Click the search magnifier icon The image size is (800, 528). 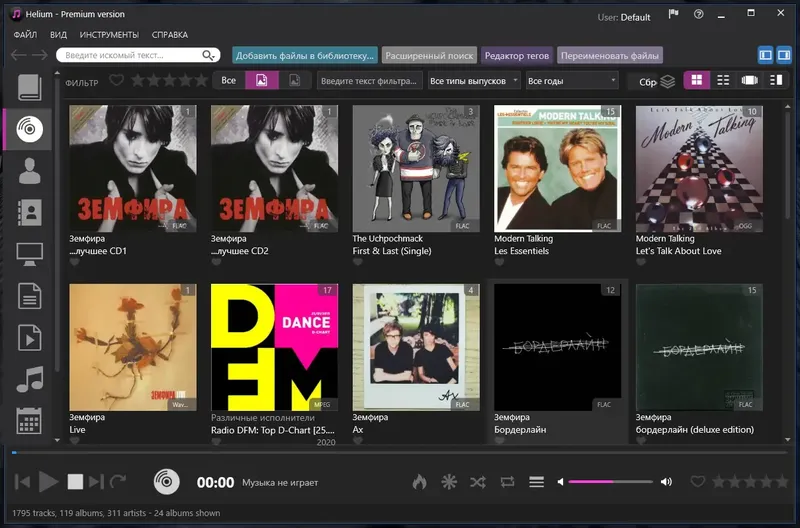click(208, 55)
